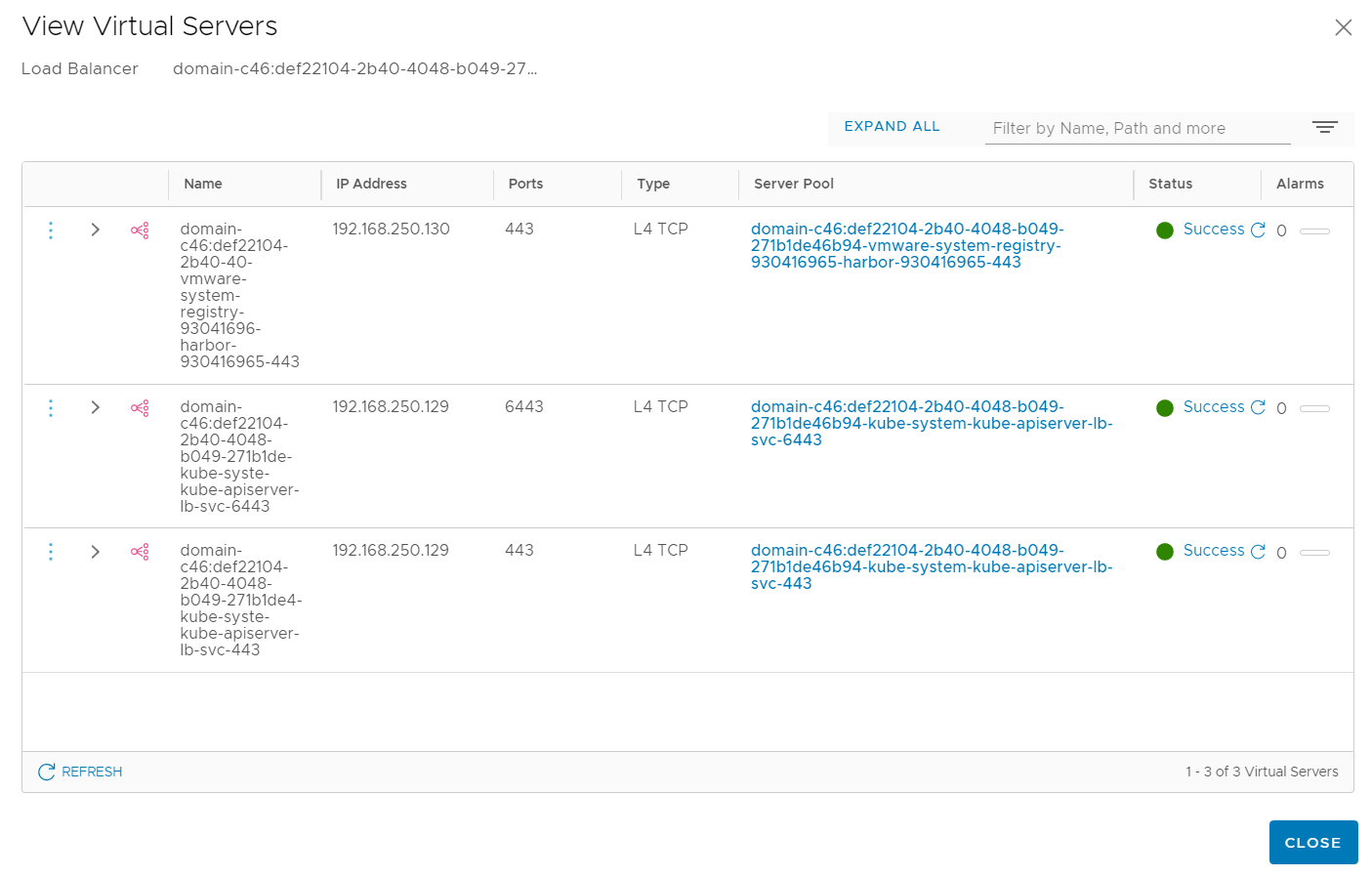Click virtual server icon in harbor row
Image resolution: width=1372 pixels, height=877 pixels.
coord(140,230)
